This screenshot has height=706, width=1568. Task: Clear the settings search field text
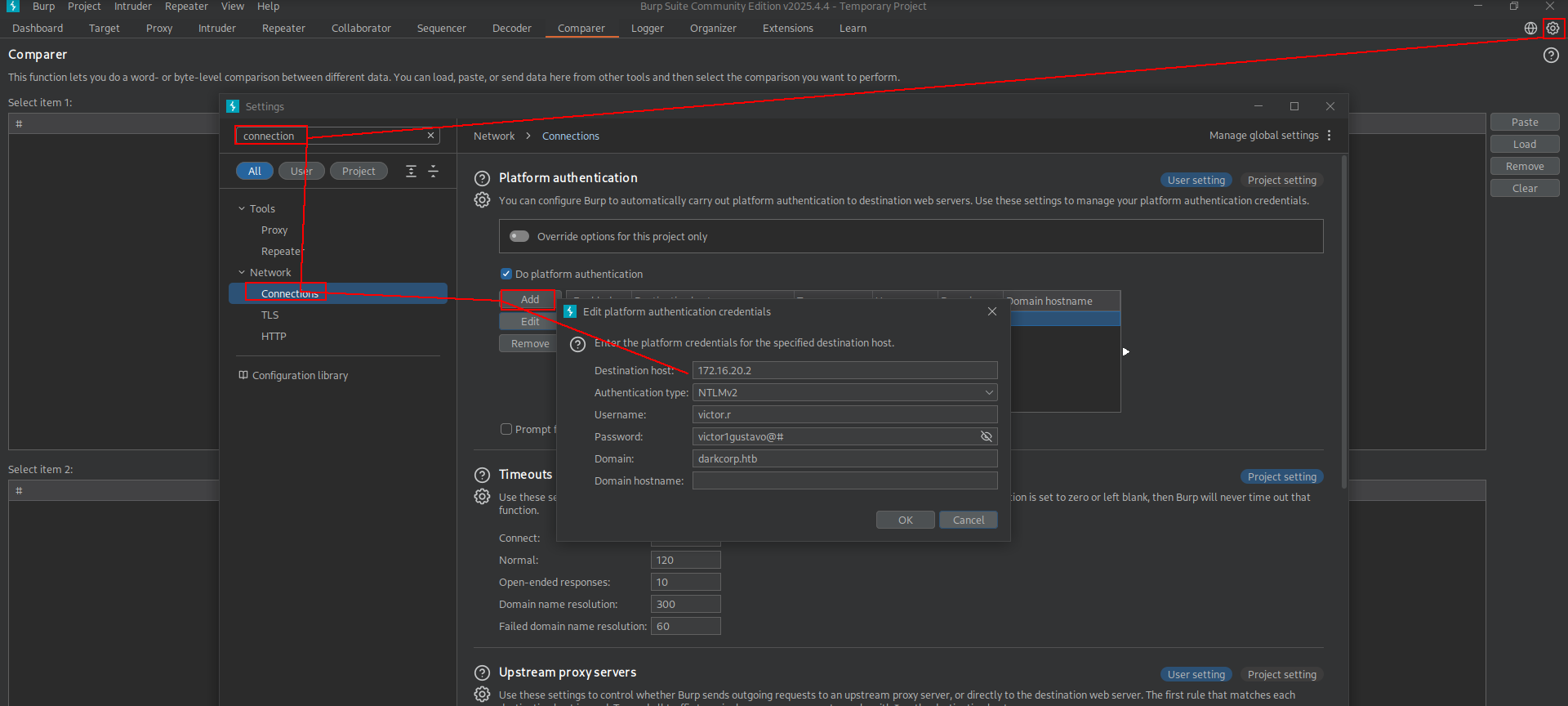tap(430, 136)
